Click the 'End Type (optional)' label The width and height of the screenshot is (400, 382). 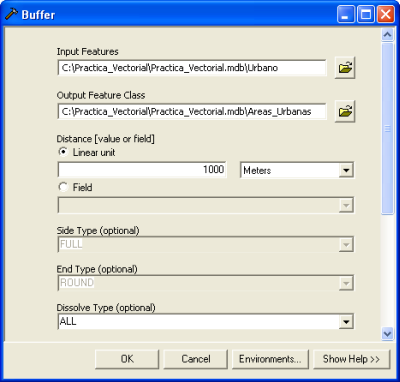(x=97, y=269)
